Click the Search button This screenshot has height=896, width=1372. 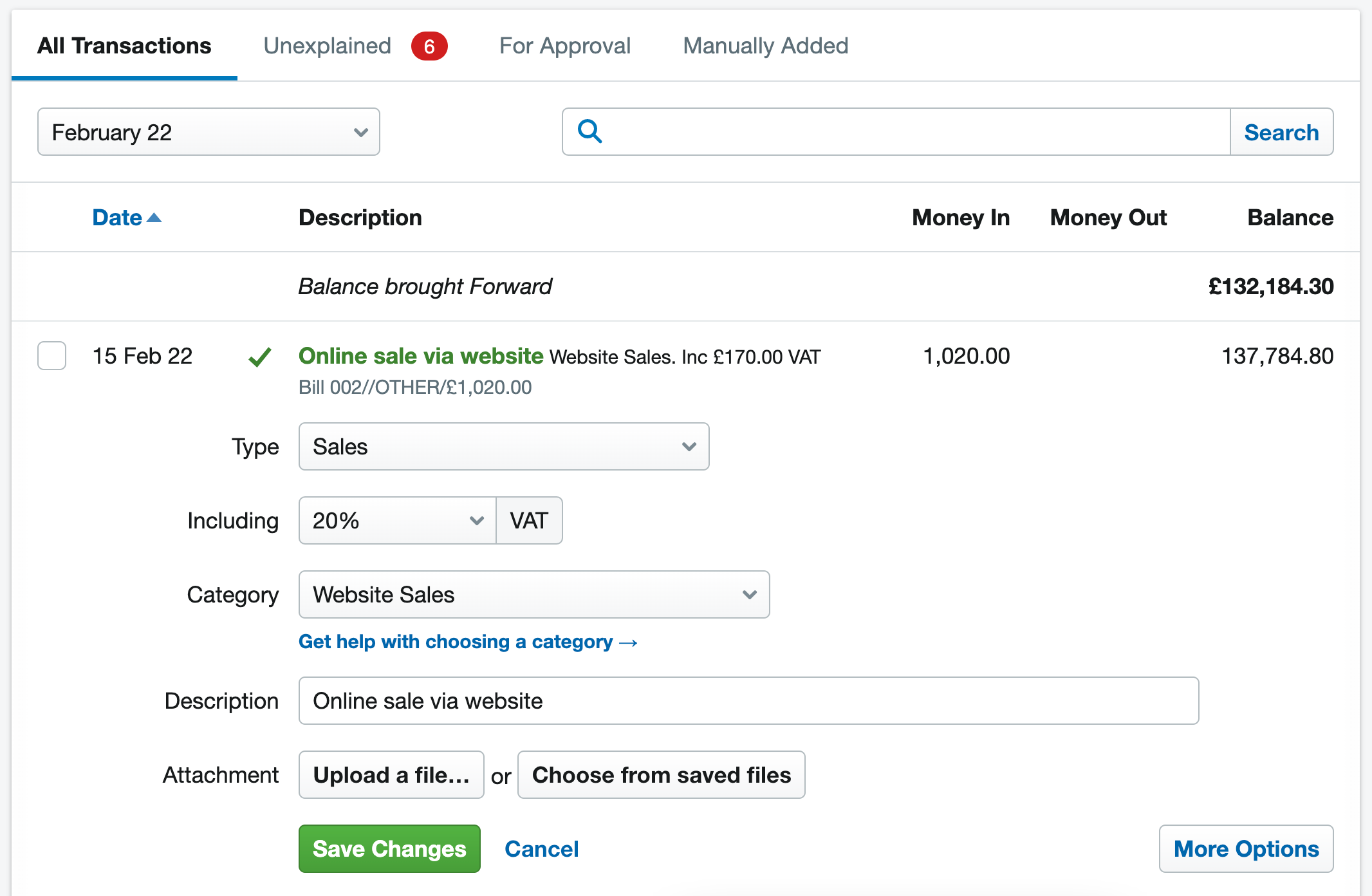point(1281,132)
